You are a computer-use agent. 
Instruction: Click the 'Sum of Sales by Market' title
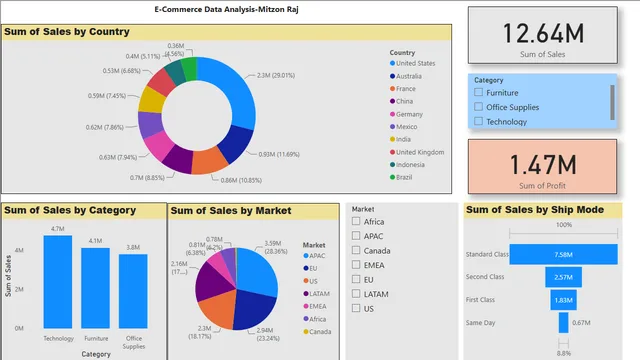coord(231,211)
